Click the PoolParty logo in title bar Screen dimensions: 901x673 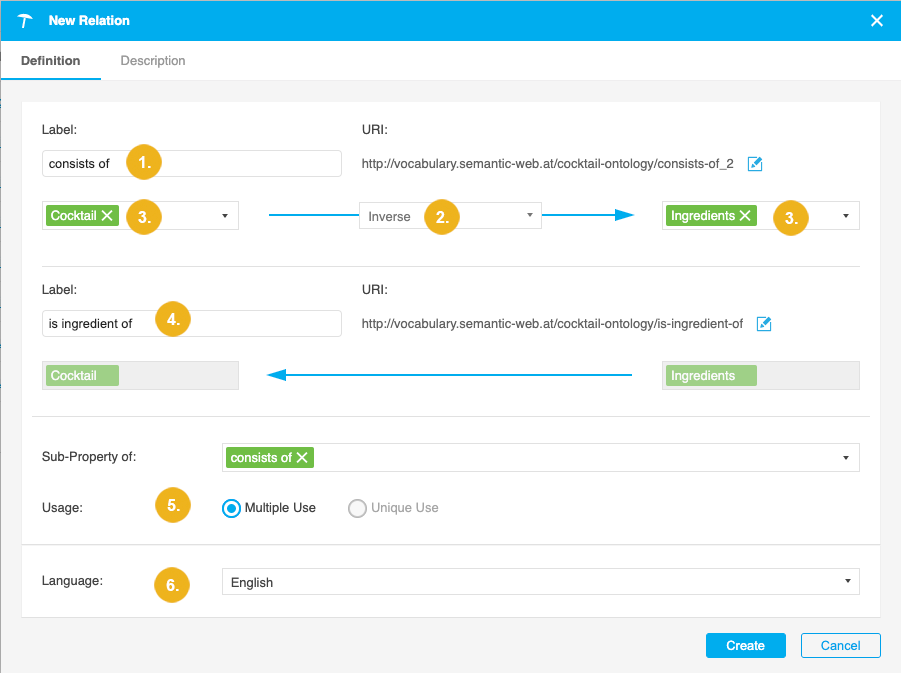tap(26, 21)
